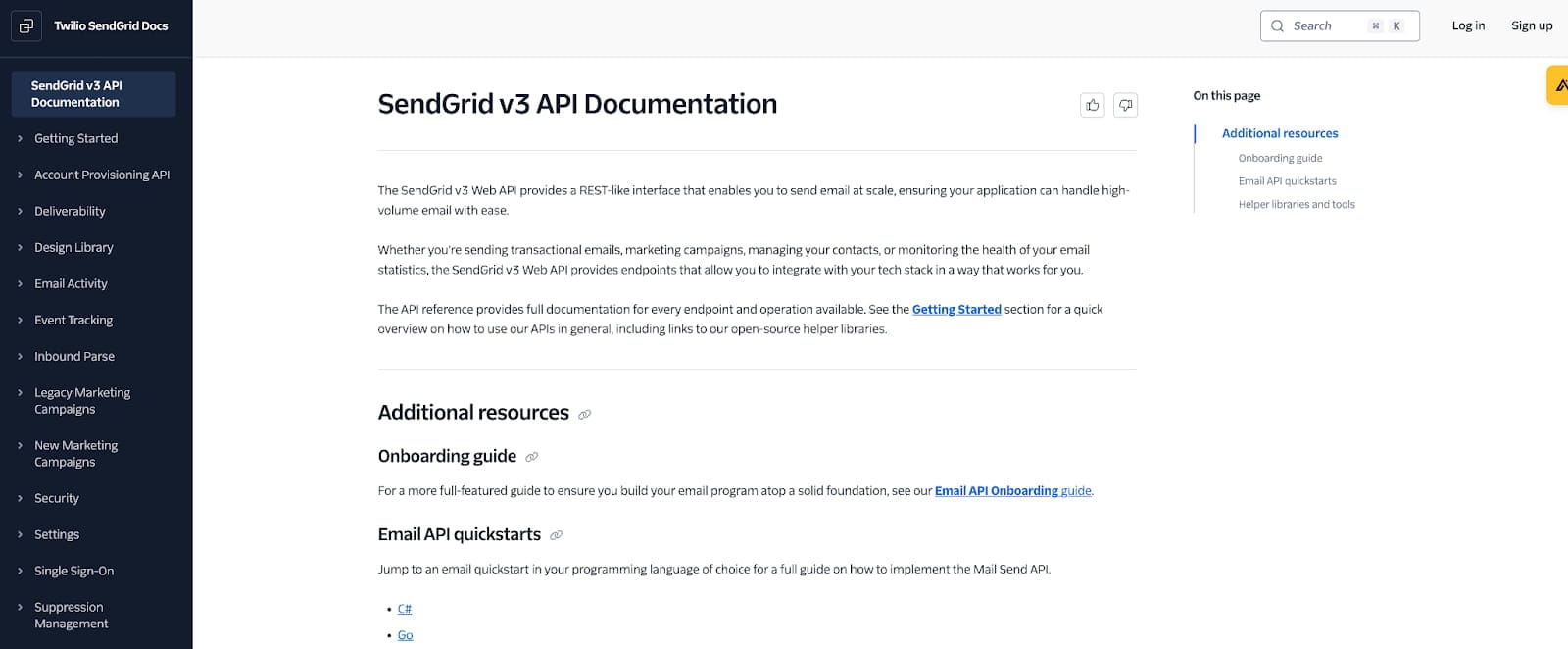Focus the Search input field
This screenshot has width=1568, height=649.
pyautogui.click(x=1340, y=26)
